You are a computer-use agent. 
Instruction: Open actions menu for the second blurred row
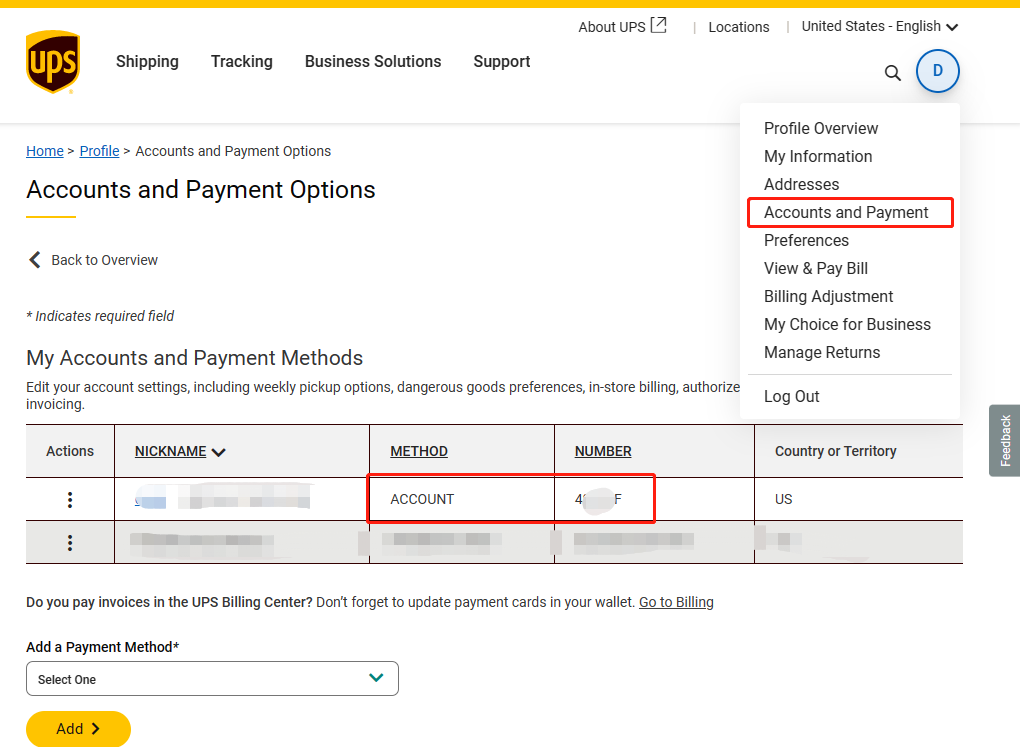(70, 542)
